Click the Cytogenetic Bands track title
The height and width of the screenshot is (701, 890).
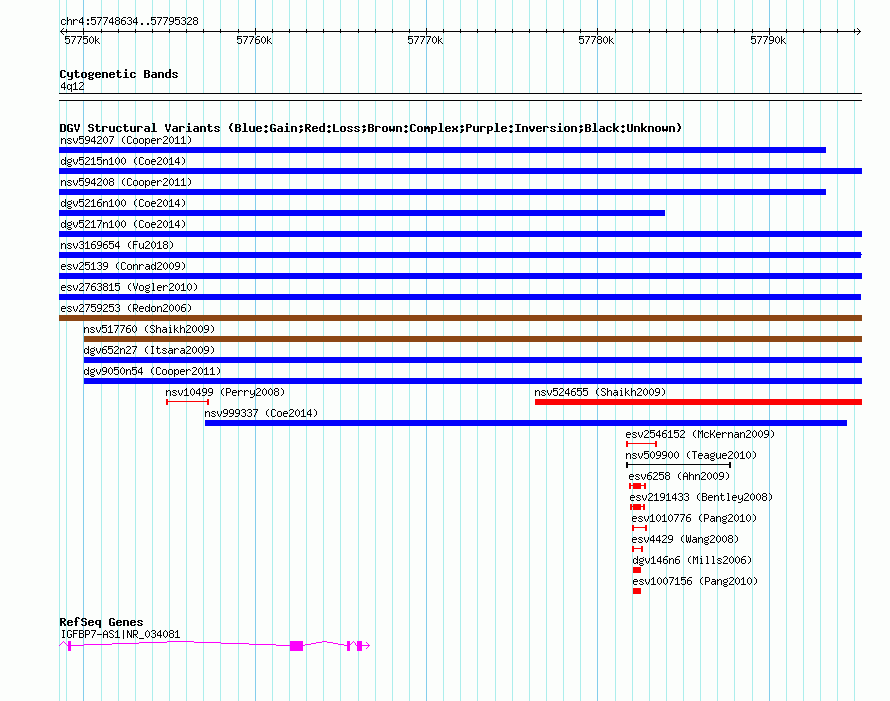click(119, 74)
